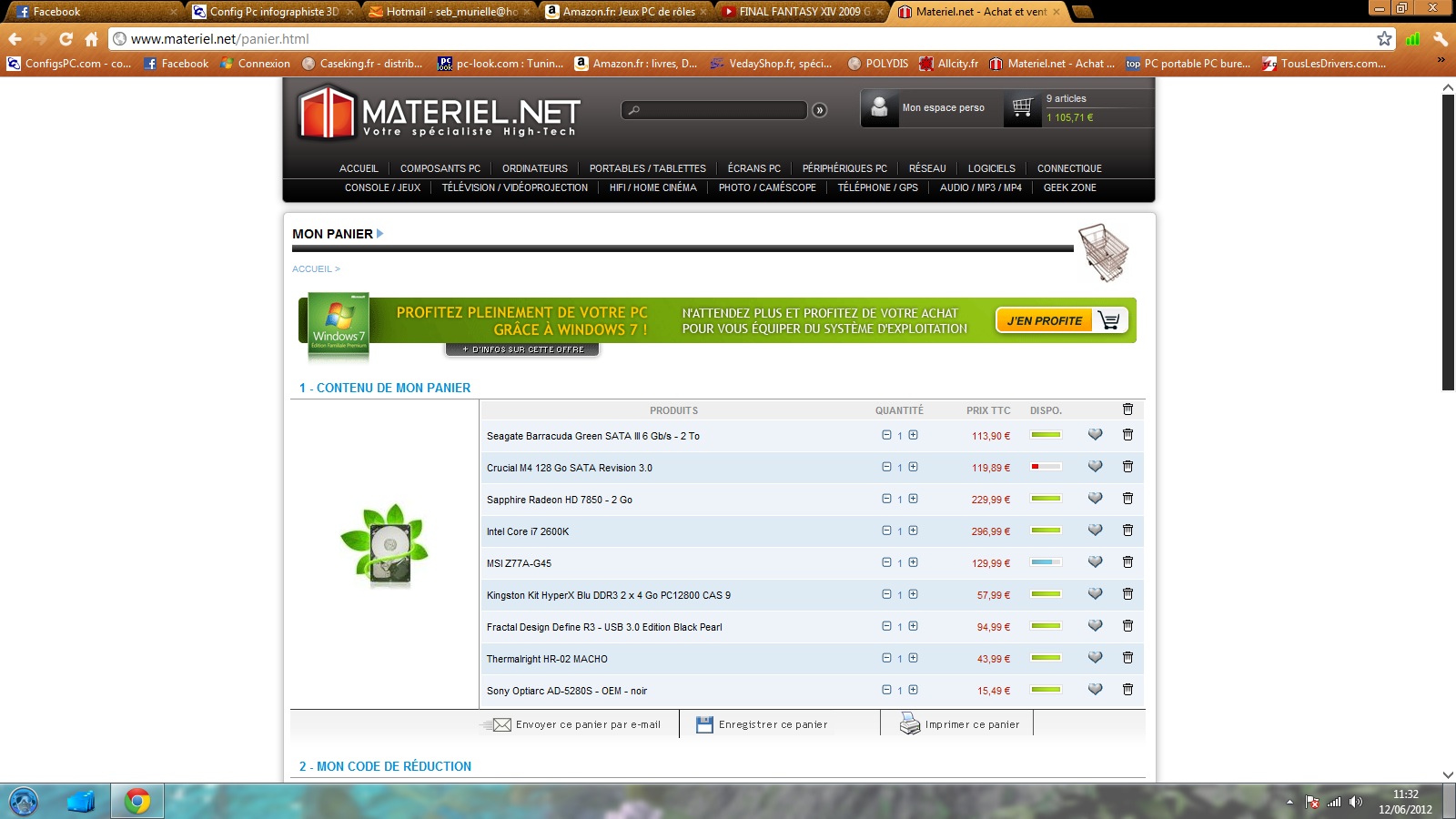Click the J'EN PROFITE button

click(x=1061, y=320)
